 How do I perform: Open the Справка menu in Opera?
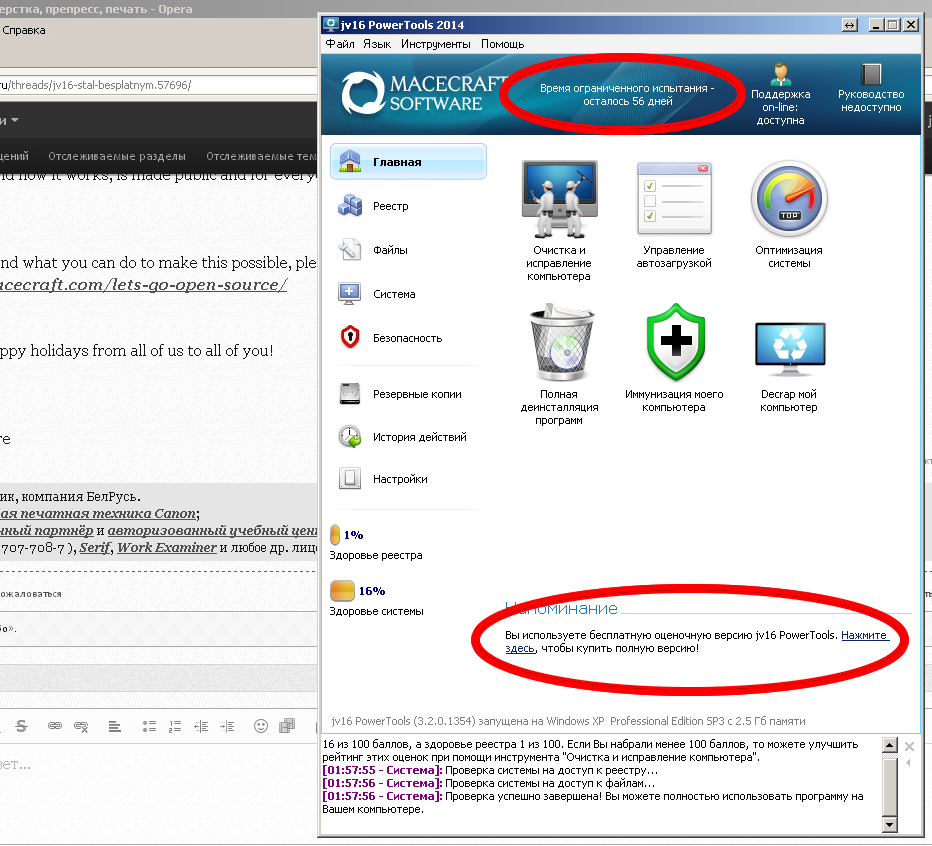(24, 30)
